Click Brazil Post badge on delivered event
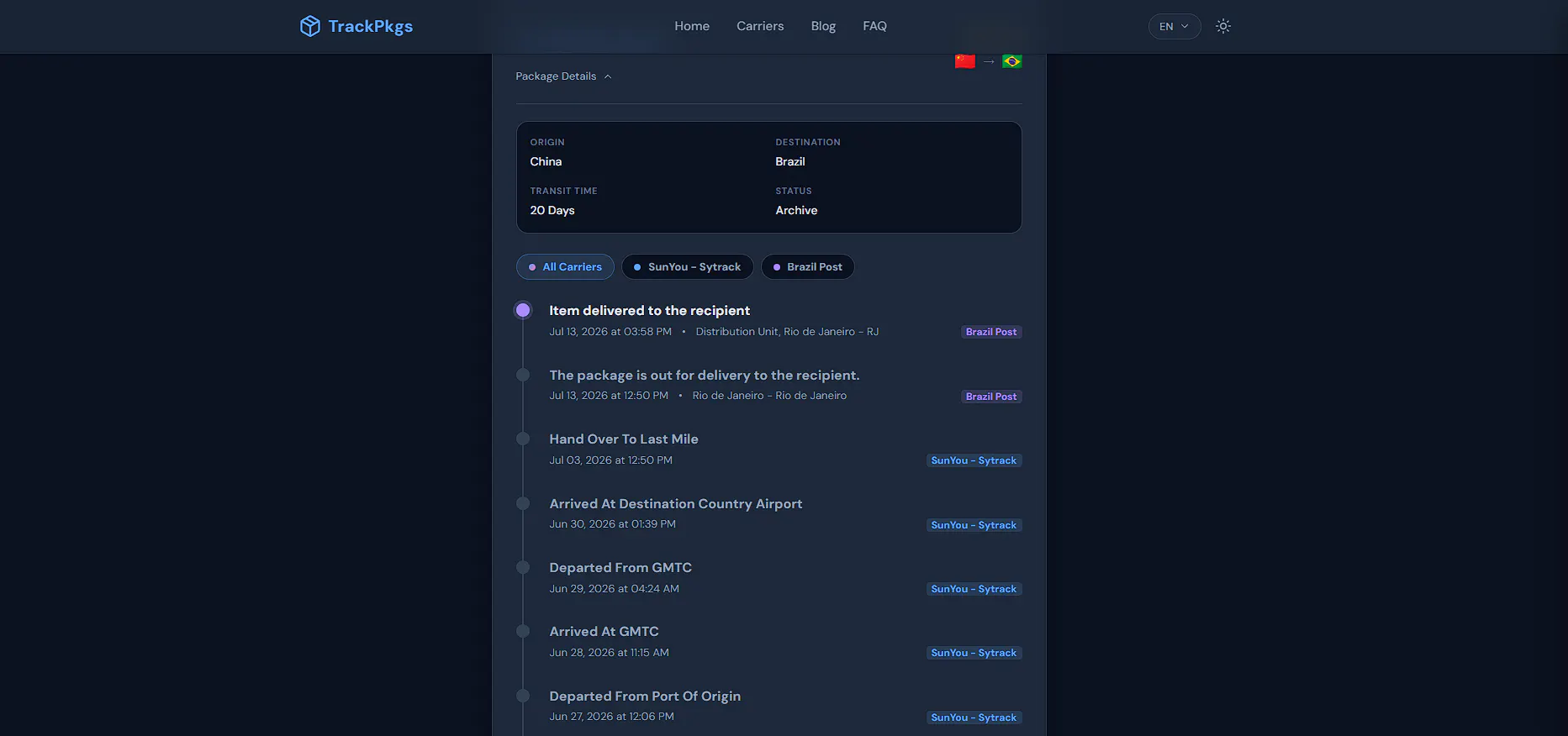 991,332
